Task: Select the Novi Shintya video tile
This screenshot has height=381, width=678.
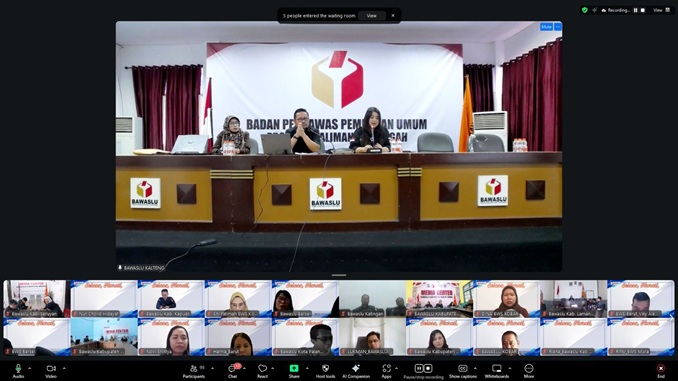Action: coord(171,337)
